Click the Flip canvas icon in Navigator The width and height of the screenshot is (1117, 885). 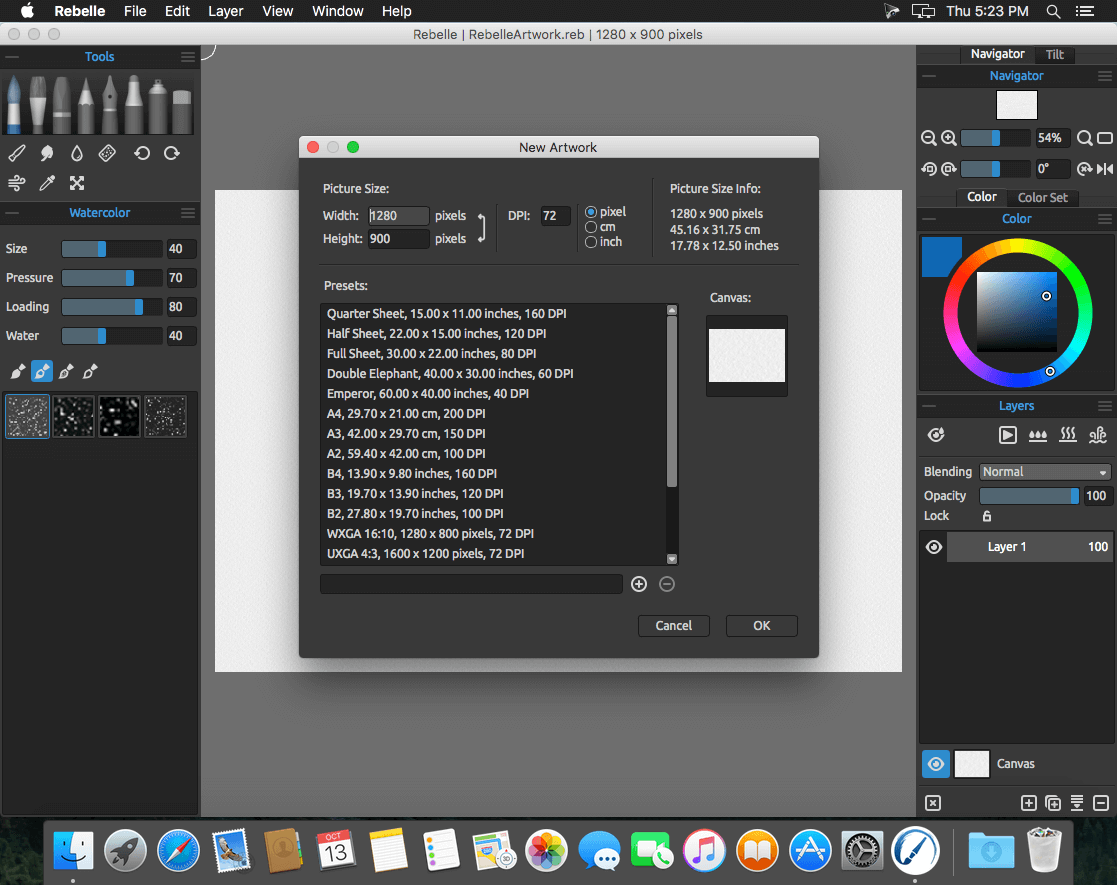pyautogui.click(x=1105, y=169)
